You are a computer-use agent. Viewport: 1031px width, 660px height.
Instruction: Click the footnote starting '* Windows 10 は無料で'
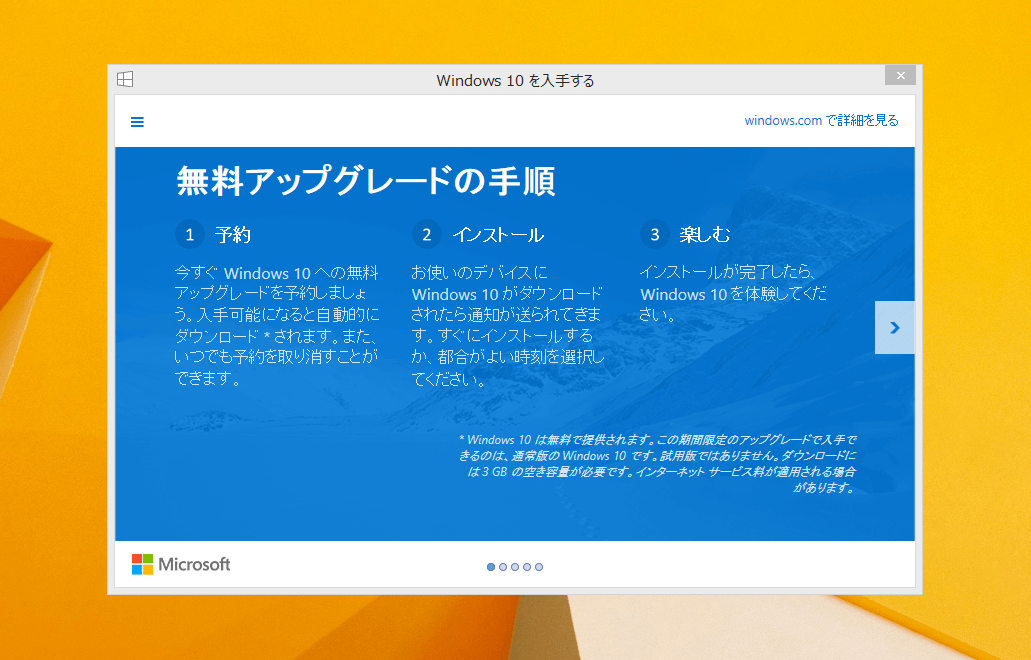tap(658, 463)
